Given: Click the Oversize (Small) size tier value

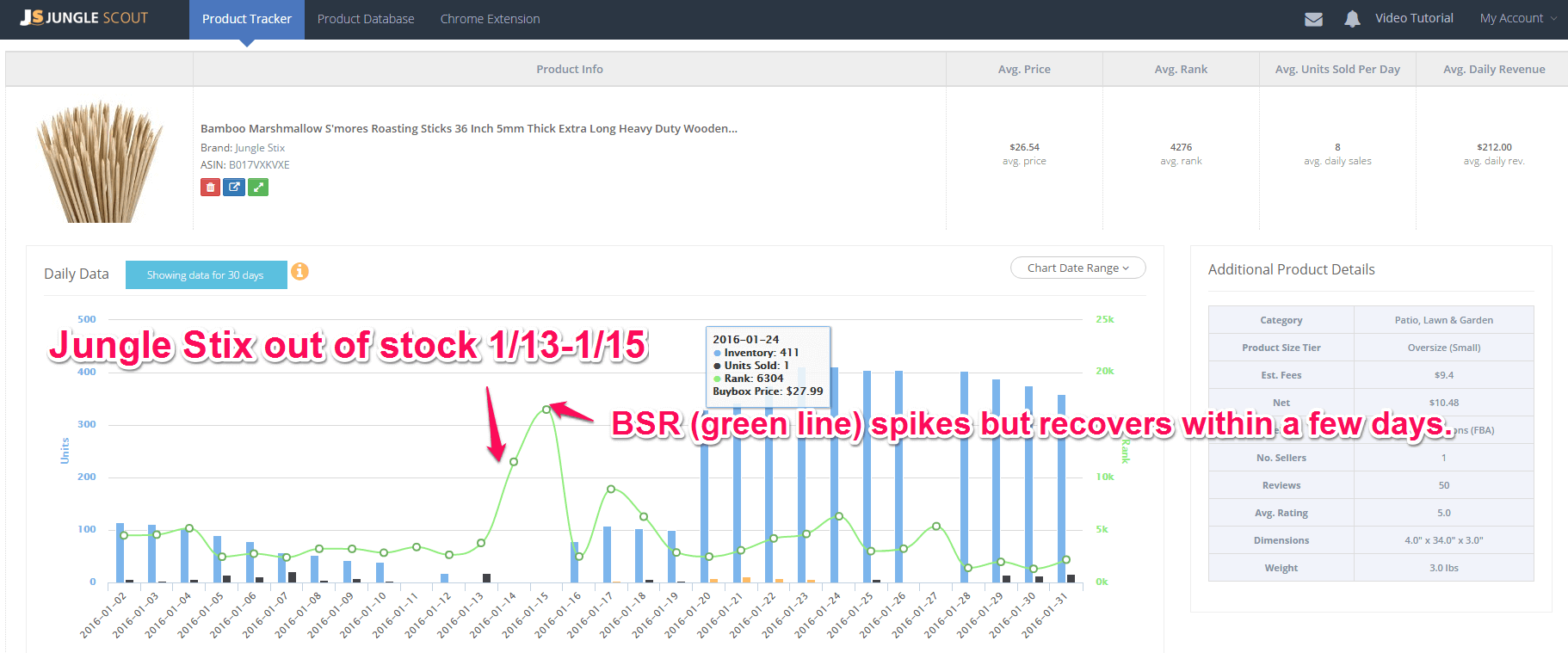Looking at the screenshot, I should click(x=1444, y=348).
